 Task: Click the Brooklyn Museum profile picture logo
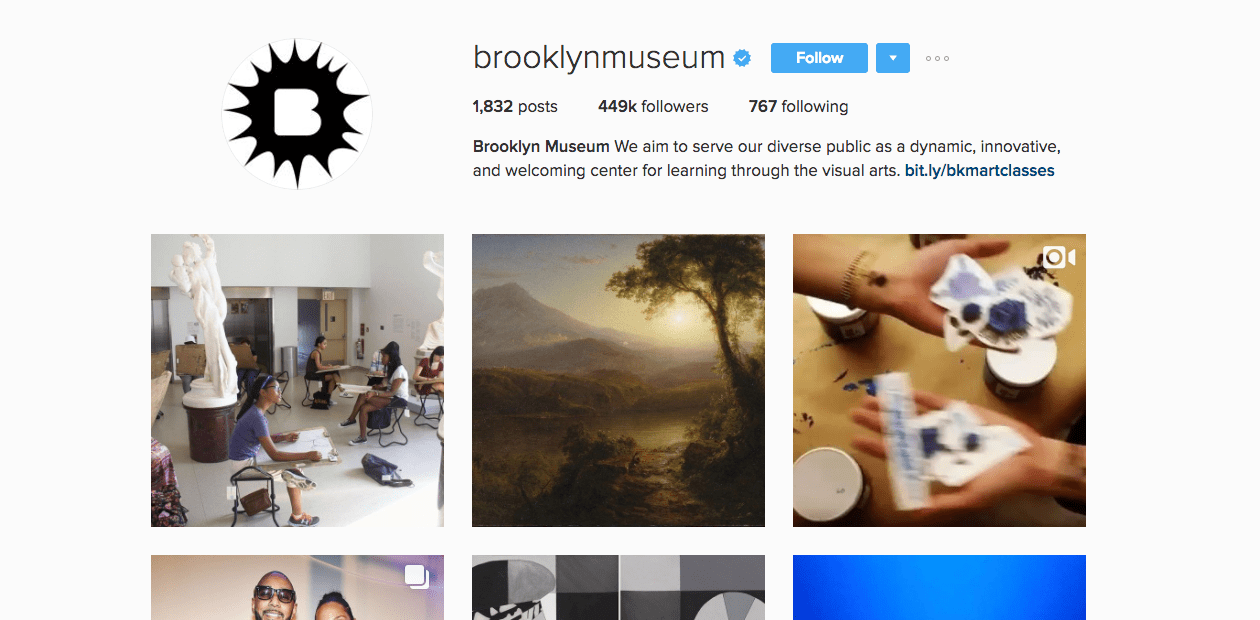[297, 114]
